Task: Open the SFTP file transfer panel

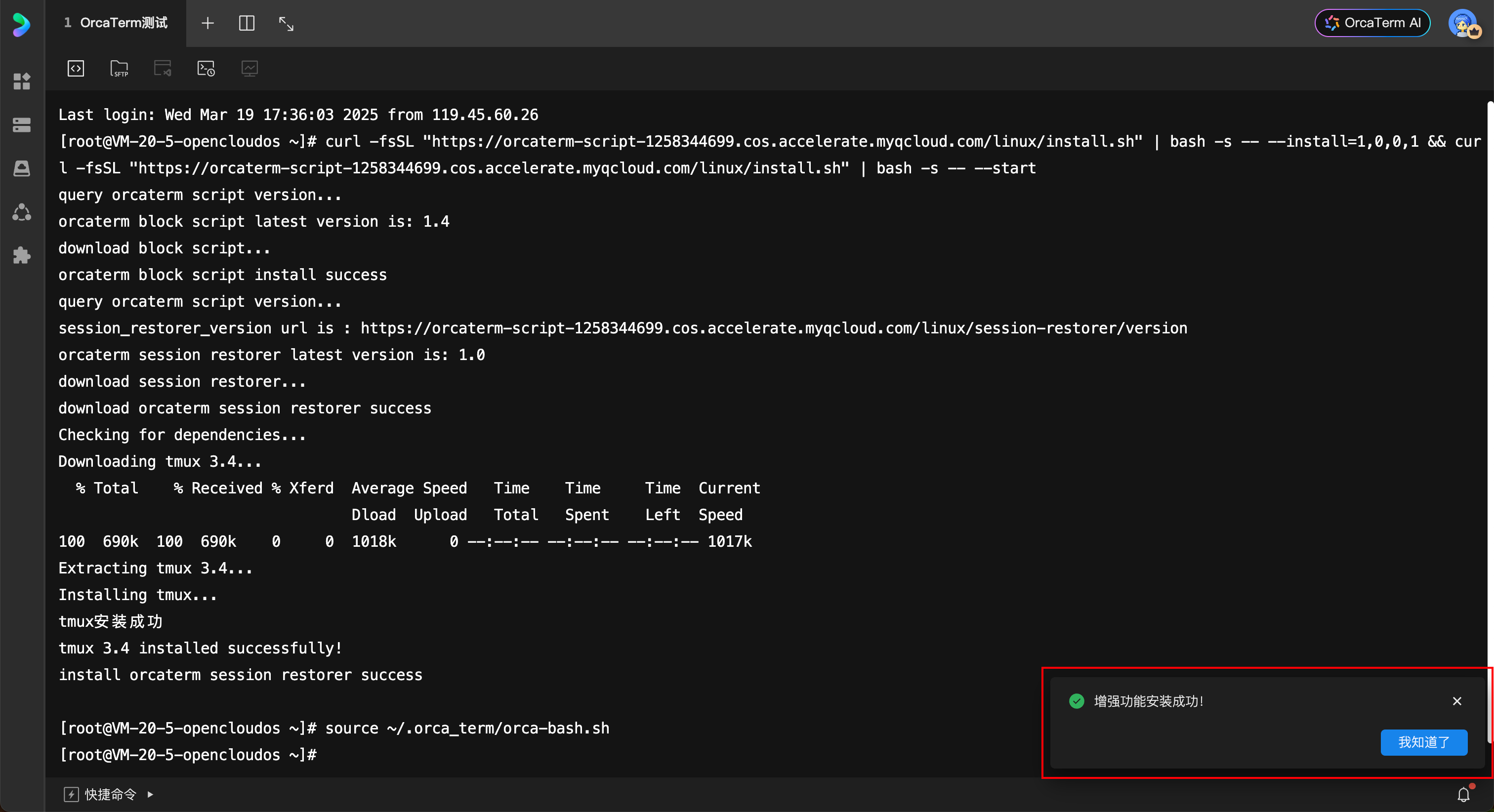Action: click(119, 69)
